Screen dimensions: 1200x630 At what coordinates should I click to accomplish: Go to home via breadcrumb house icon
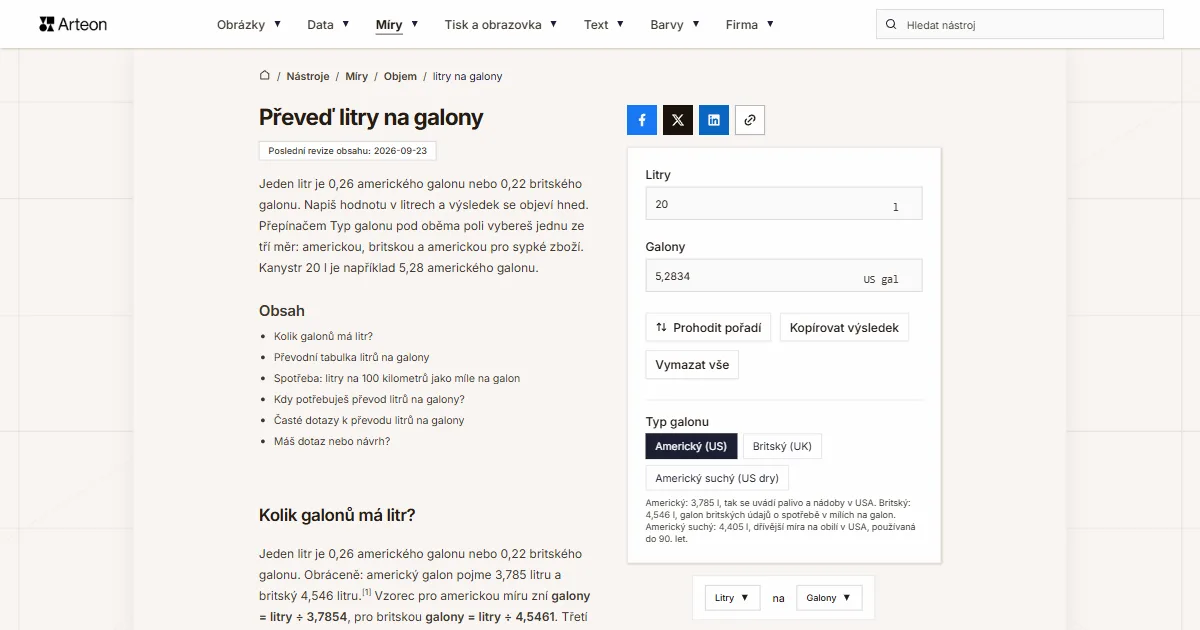click(x=265, y=76)
